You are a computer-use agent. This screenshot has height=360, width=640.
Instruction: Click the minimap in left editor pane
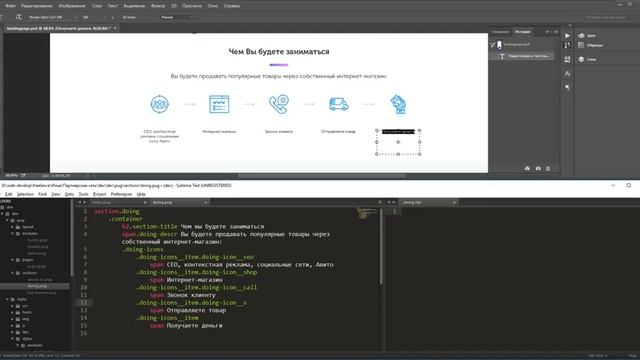click(367, 213)
